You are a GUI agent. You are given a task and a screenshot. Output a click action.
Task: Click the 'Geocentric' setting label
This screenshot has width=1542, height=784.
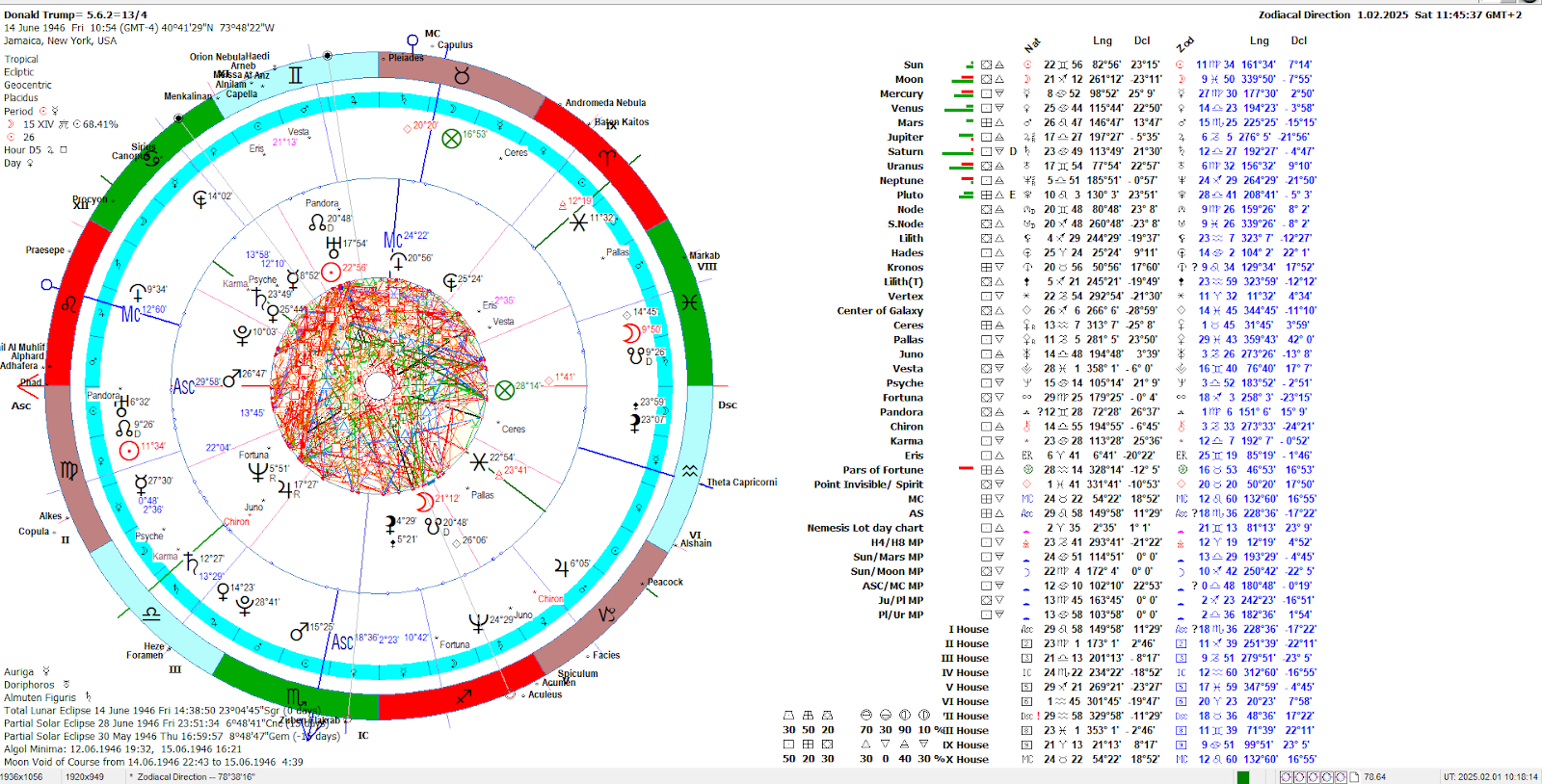[28, 86]
